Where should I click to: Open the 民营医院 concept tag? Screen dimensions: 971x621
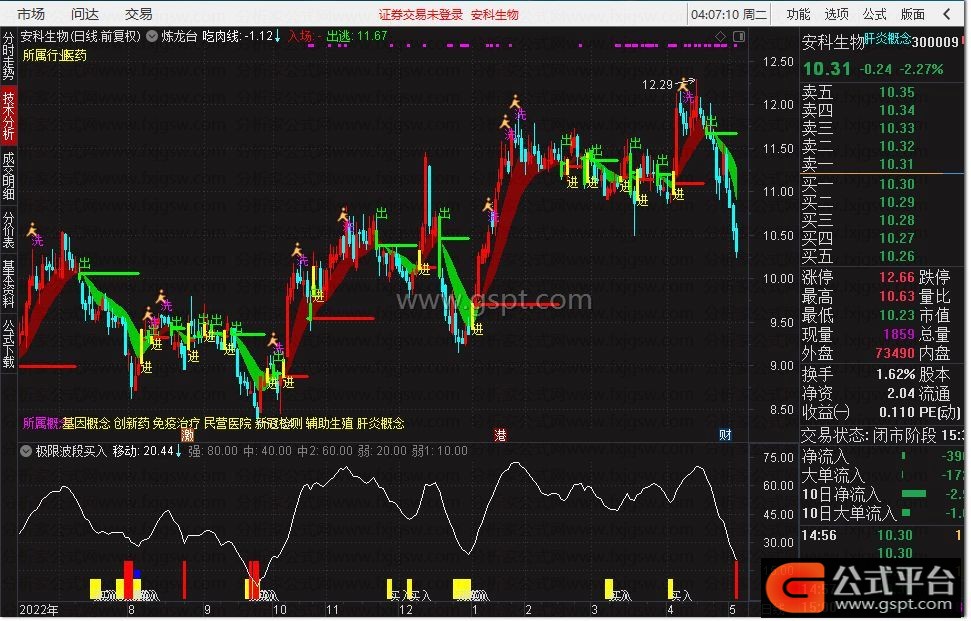point(228,423)
